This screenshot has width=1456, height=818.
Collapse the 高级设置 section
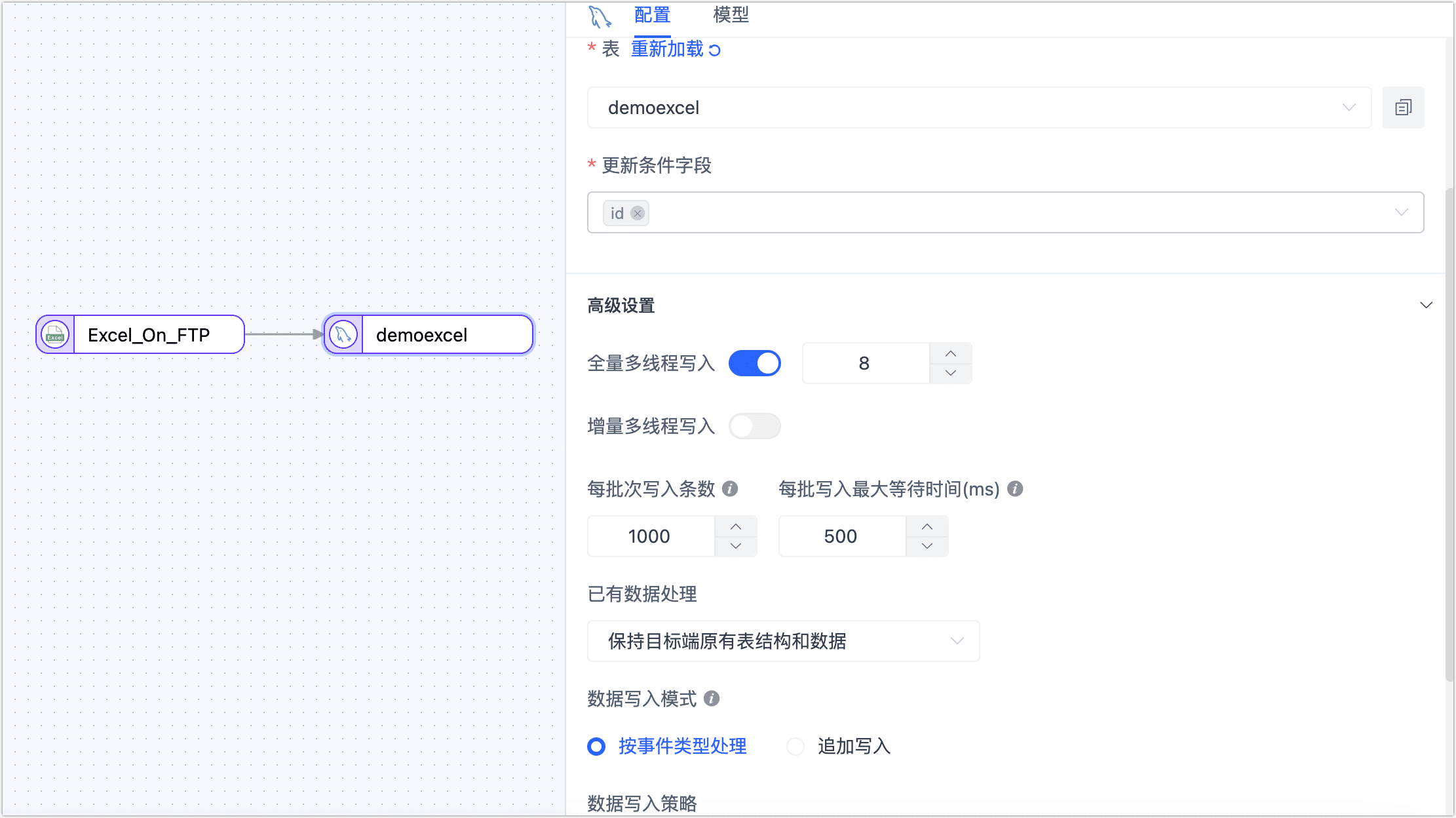(1427, 305)
